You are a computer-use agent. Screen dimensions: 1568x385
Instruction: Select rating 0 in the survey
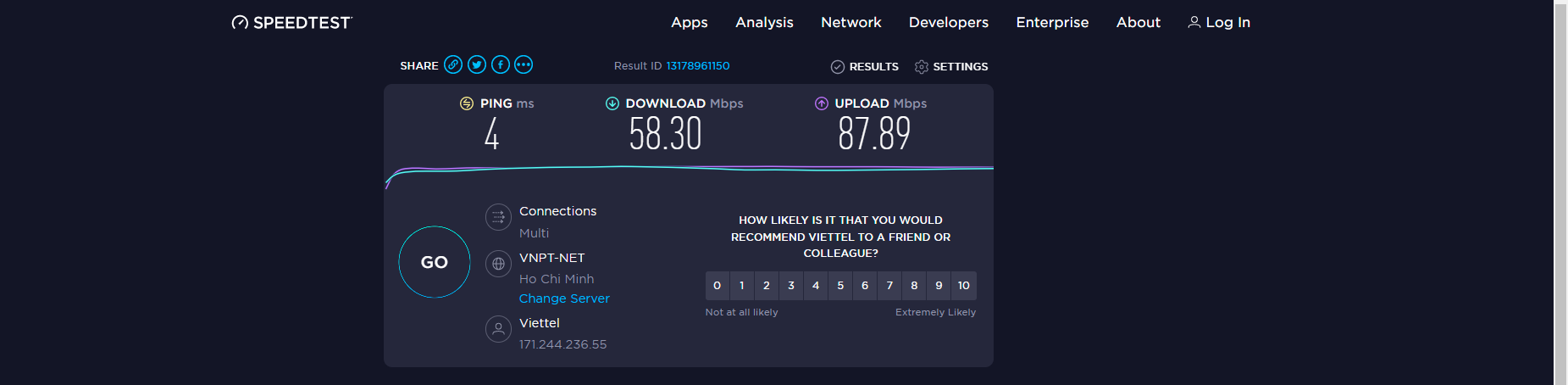click(x=717, y=286)
